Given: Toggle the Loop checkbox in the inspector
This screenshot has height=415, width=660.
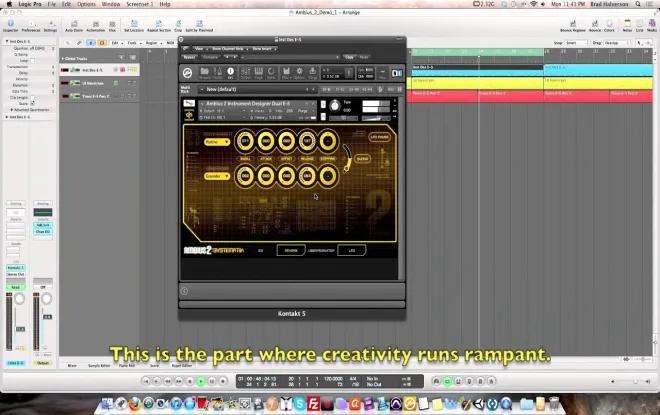Looking at the screenshot, I should pos(32,61).
